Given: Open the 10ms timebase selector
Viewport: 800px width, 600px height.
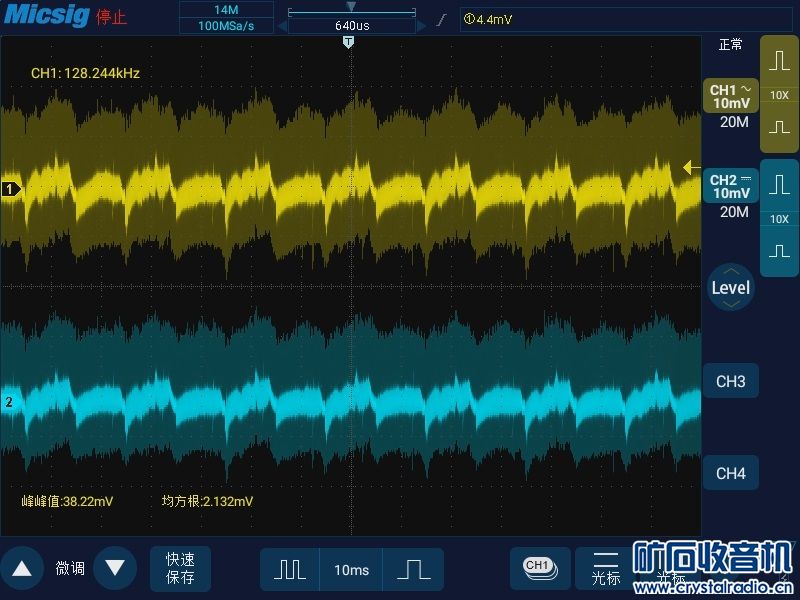Looking at the screenshot, I should pos(351,569).
